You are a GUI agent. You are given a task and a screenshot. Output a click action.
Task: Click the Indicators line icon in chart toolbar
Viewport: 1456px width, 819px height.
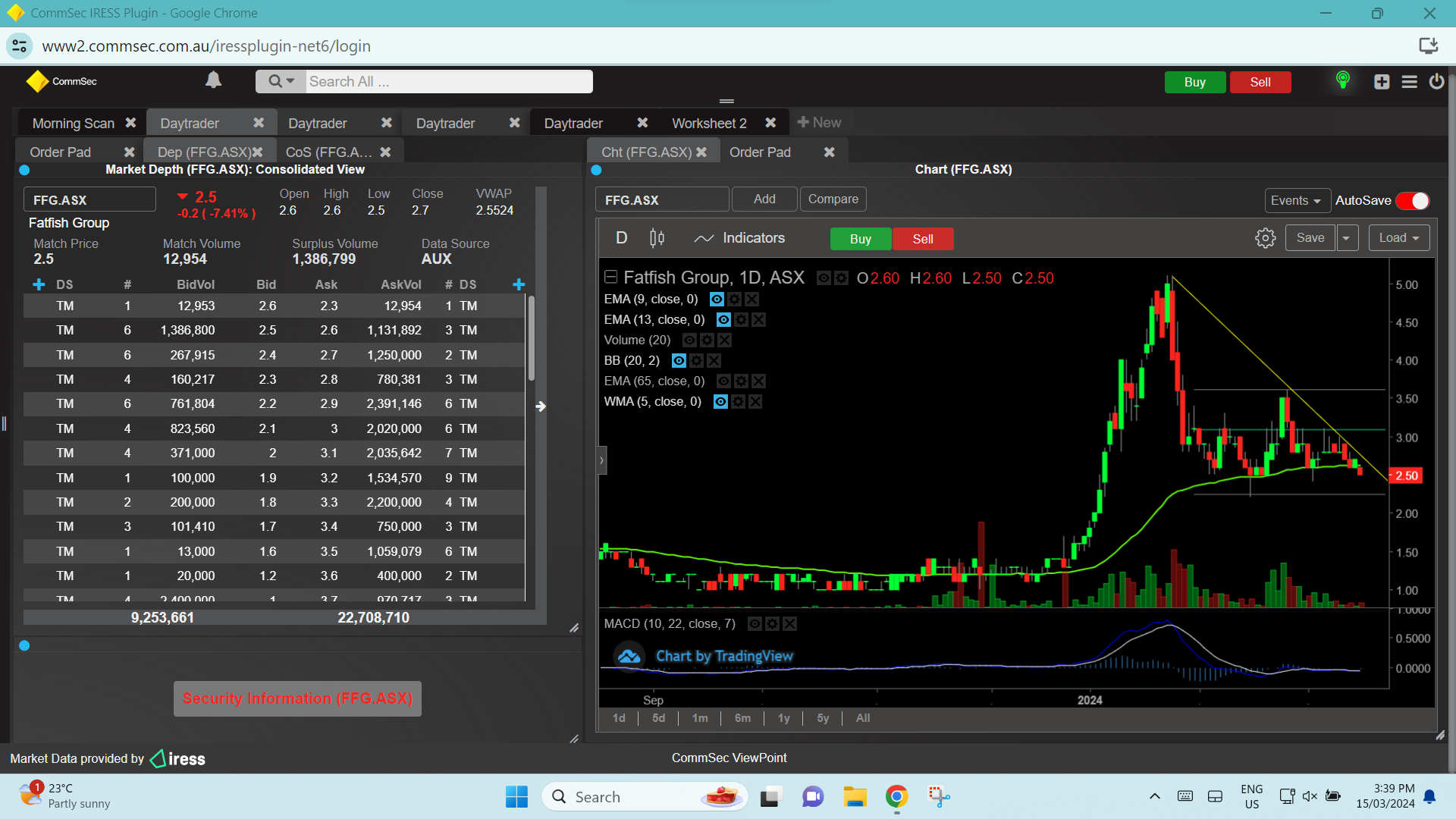coord(704,238)
